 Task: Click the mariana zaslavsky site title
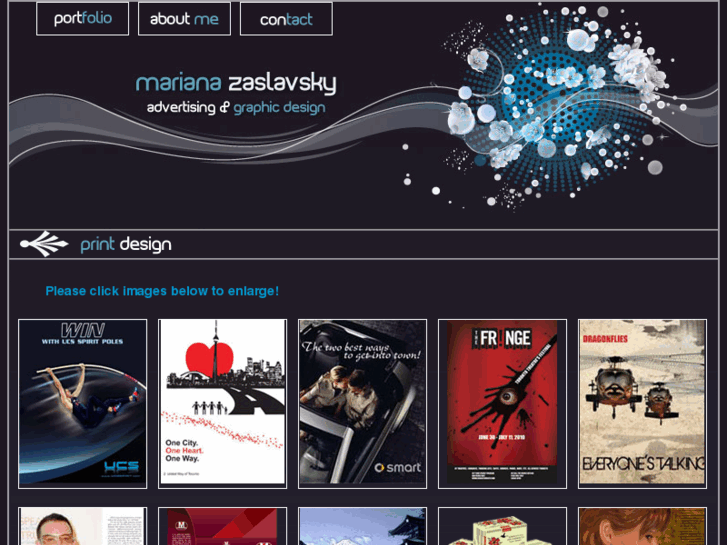click(x=236, y=83)
